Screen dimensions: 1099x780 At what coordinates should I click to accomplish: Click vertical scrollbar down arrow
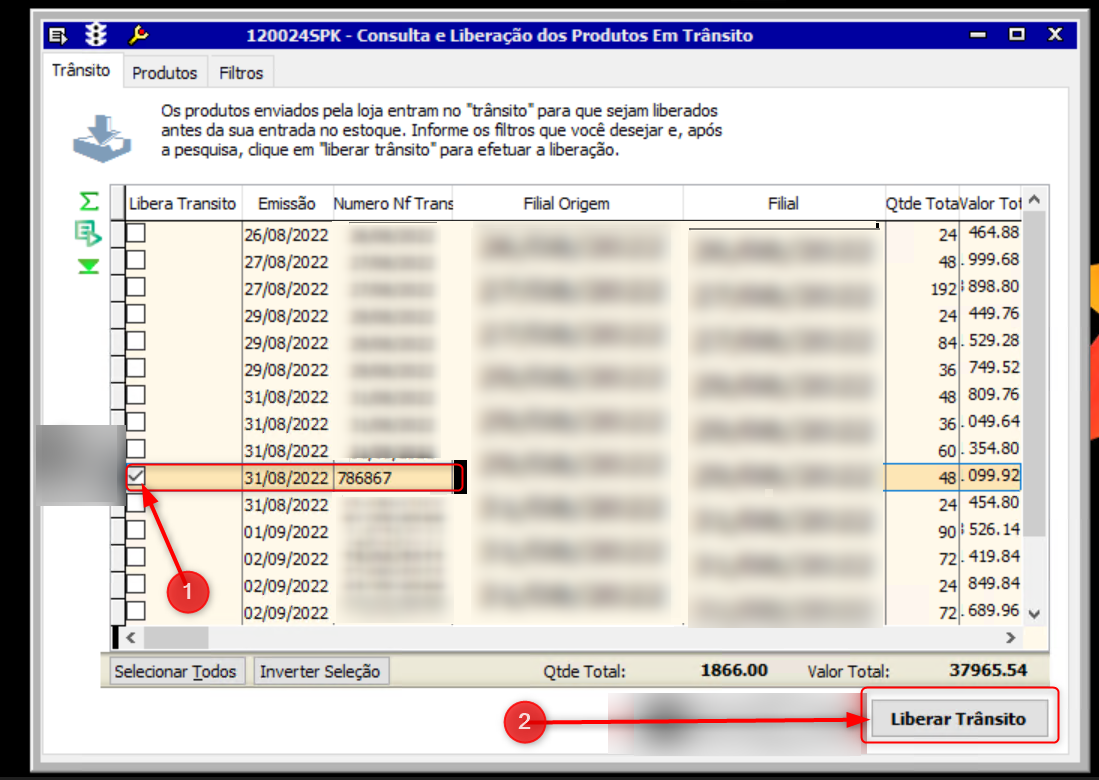[1035, 614]
